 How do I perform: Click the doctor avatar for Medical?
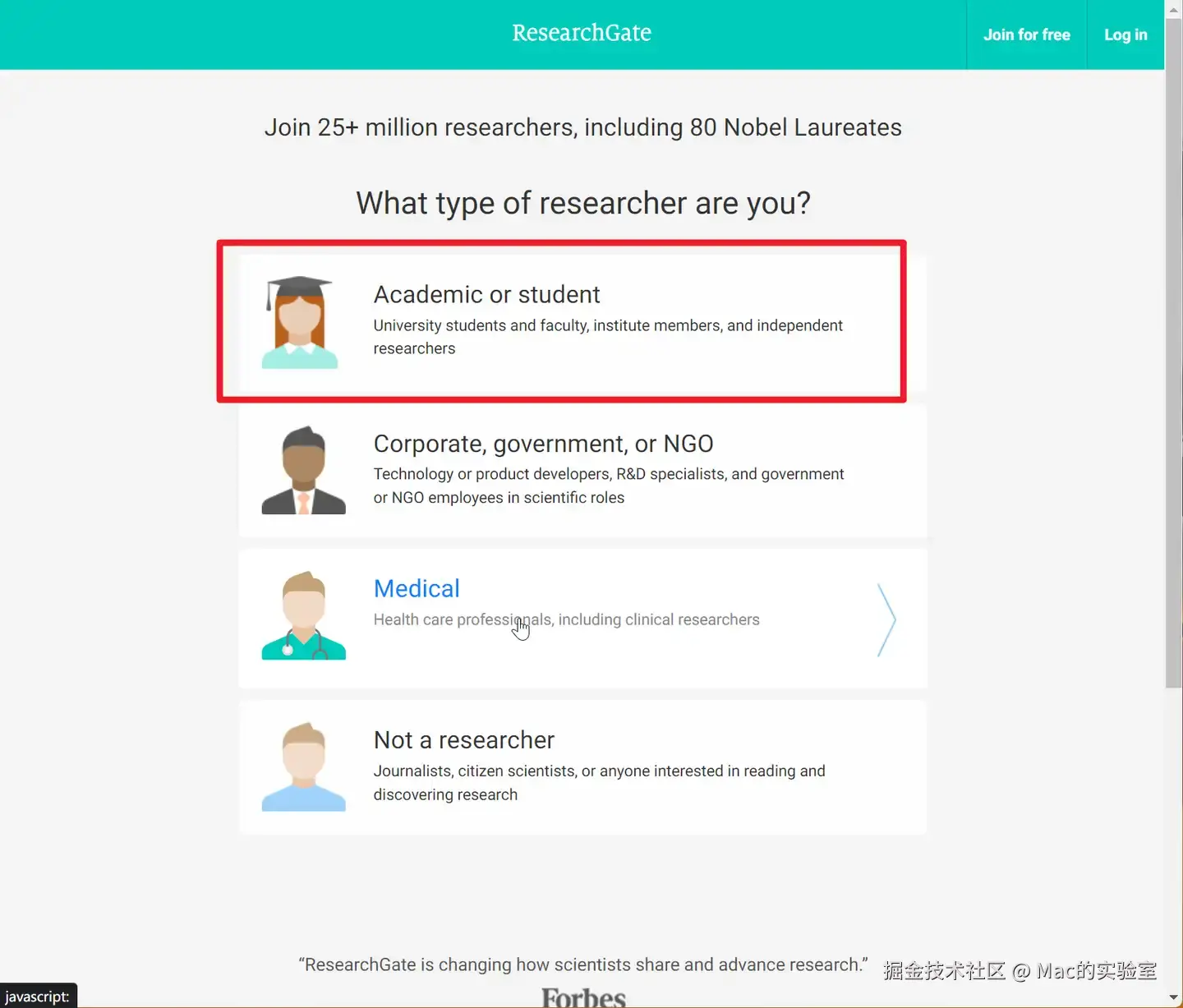303,615
